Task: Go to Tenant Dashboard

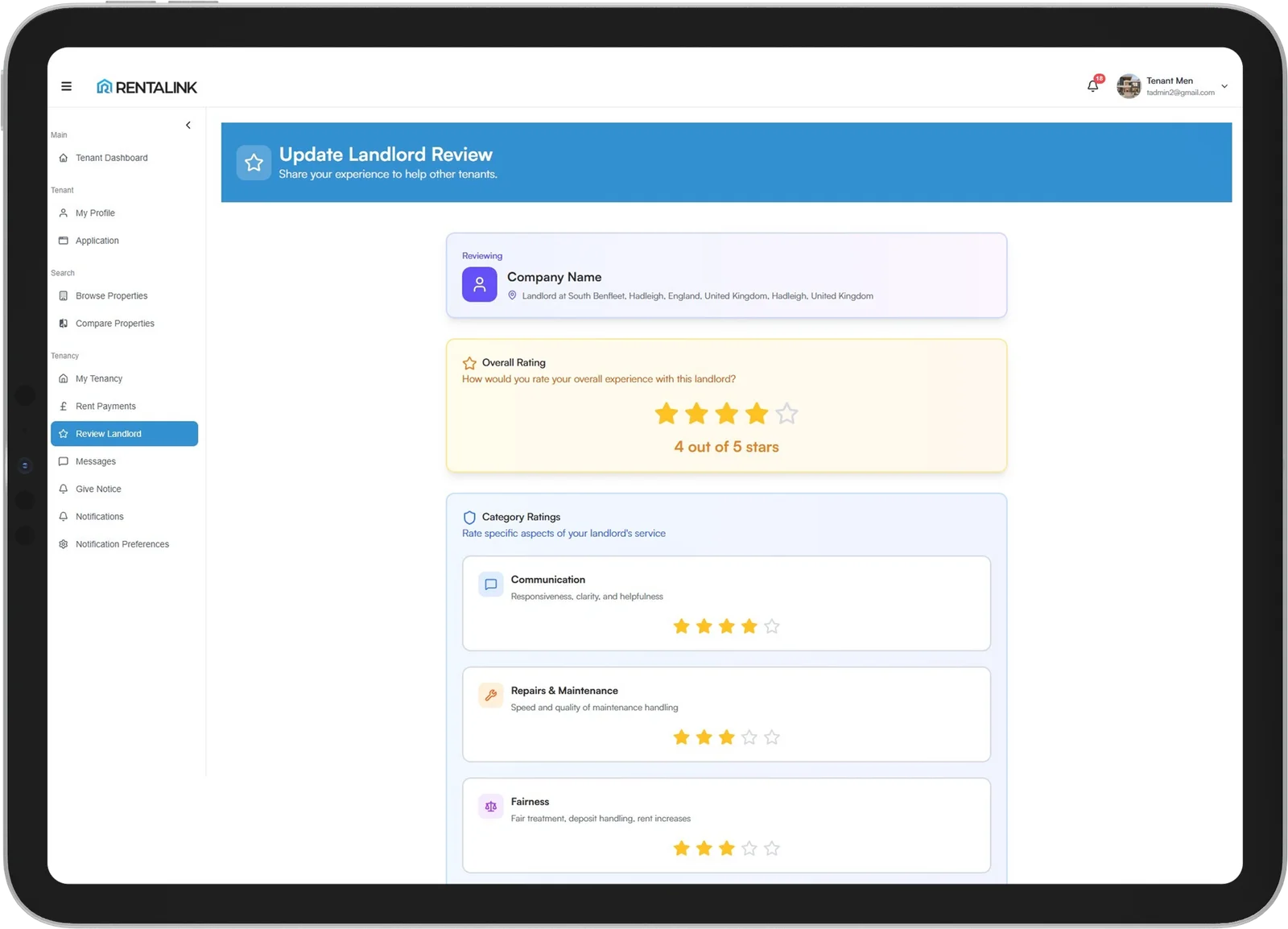Action: point(124,158)
